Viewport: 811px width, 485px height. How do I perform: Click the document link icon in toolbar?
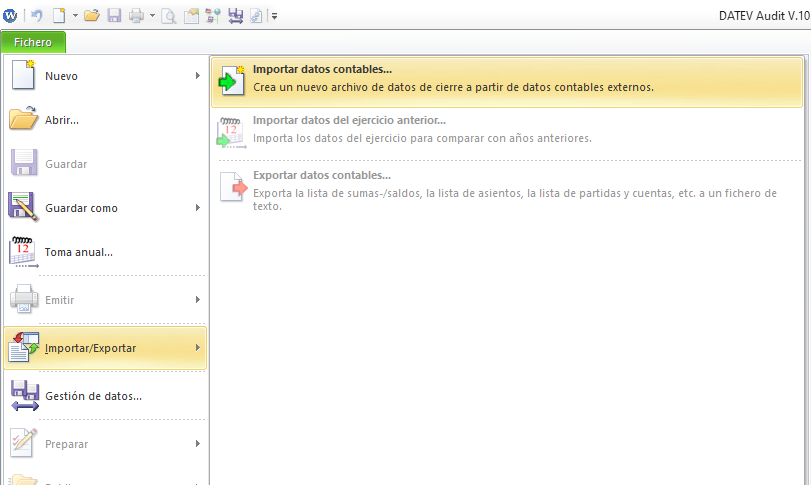click(256, 16)
